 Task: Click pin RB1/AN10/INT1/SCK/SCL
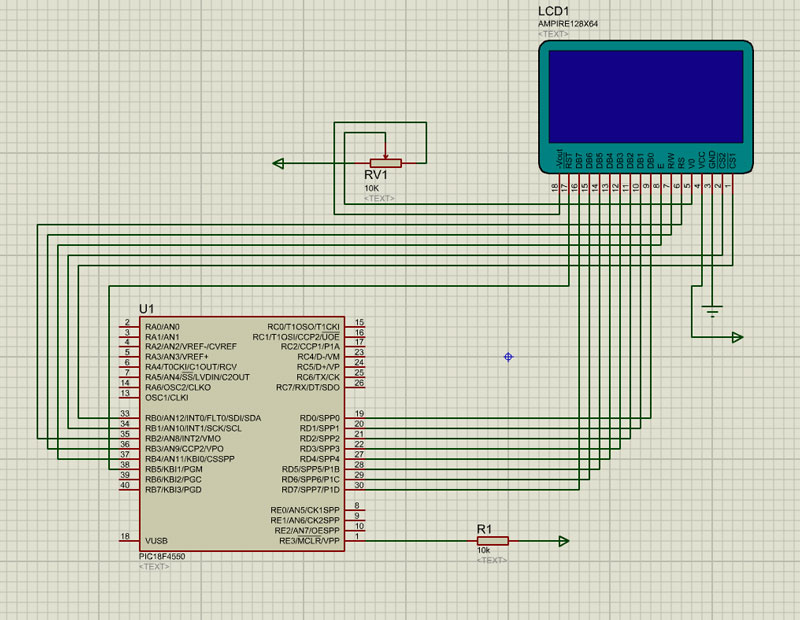coord(193,429)
